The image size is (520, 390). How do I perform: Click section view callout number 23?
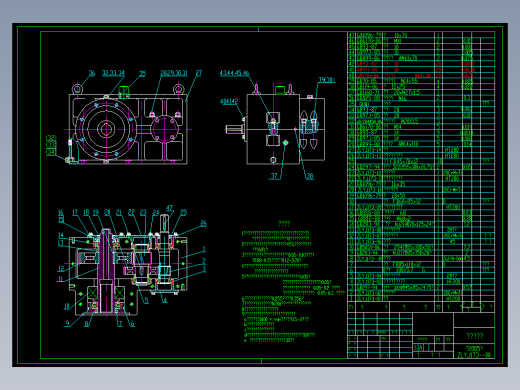(x=143, y=213)
